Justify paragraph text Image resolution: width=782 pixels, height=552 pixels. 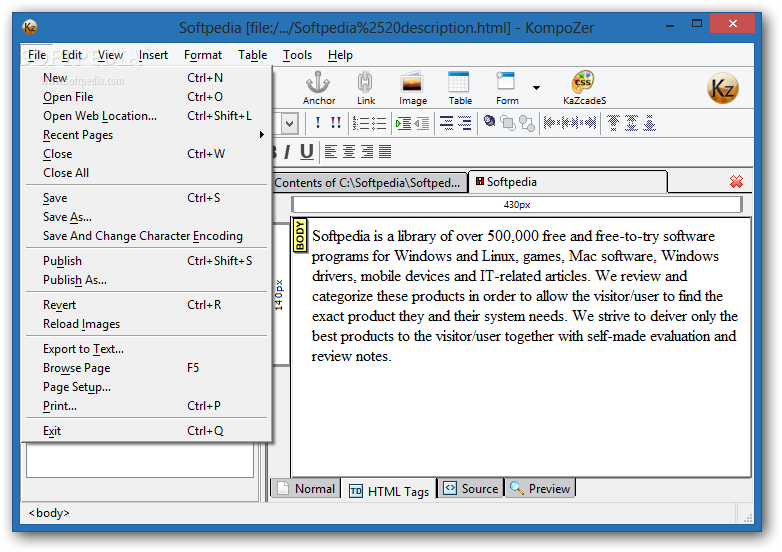[385, 151]
